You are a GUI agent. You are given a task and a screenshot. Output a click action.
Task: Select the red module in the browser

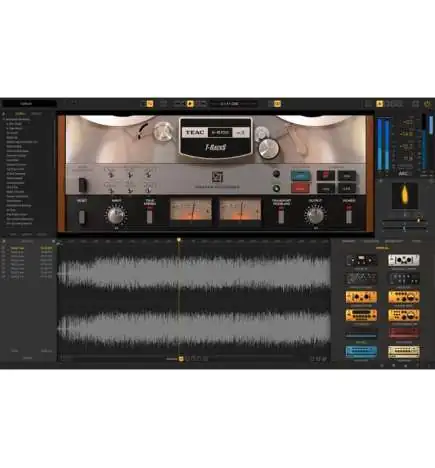404,333
